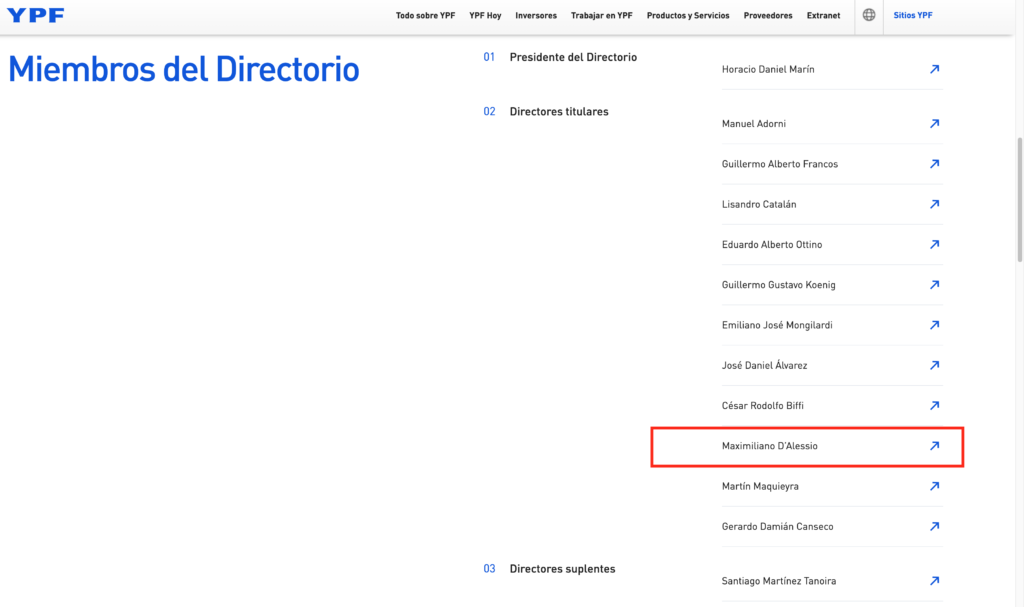Click arrow icon next to Horacio Daniel Marín

934,70
